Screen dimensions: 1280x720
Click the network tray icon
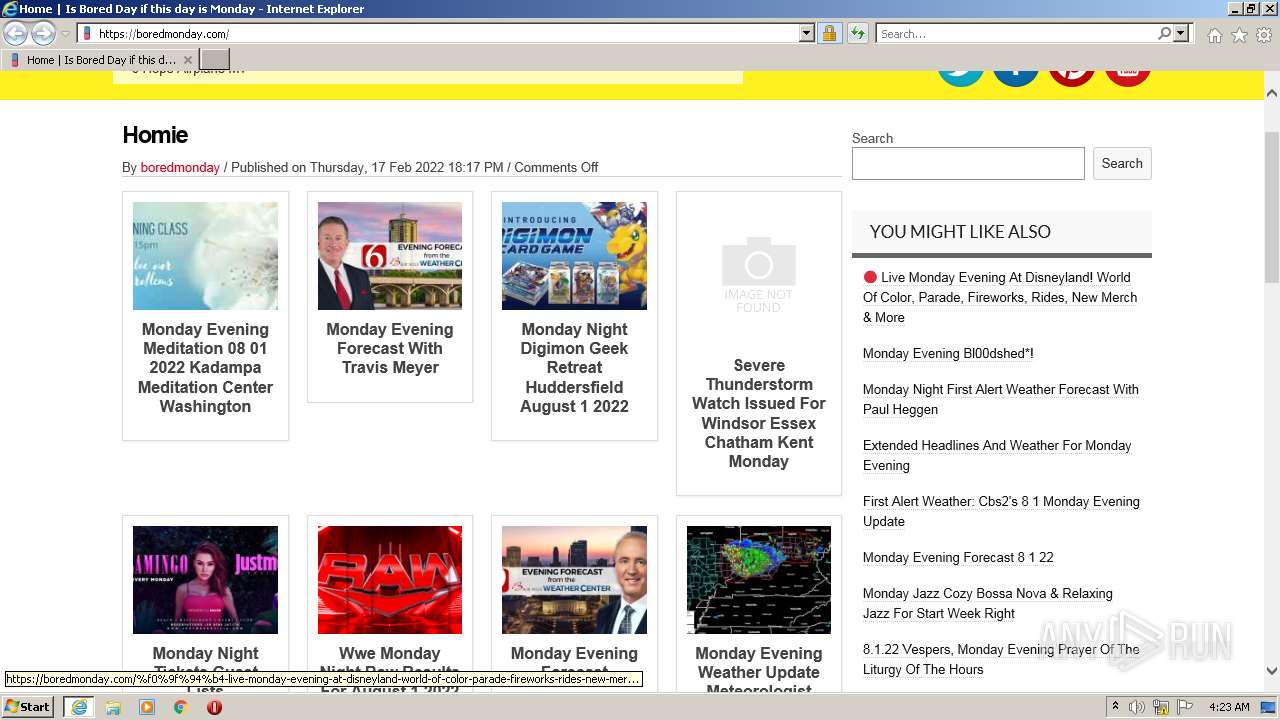[x=1160, y=707]
